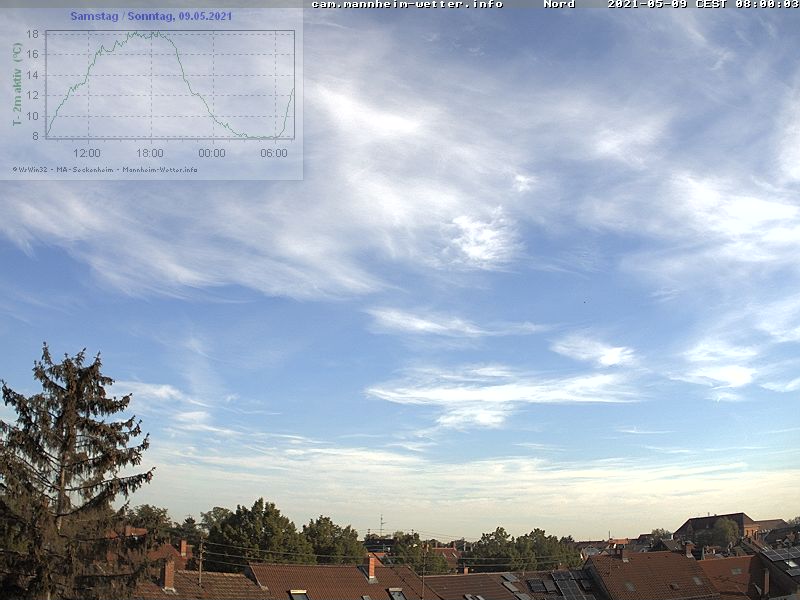Click the chart title Samstag / Sonntag, 09.05.2021
800x600 pixels.
pyautogui.click(x=151, y=16)
